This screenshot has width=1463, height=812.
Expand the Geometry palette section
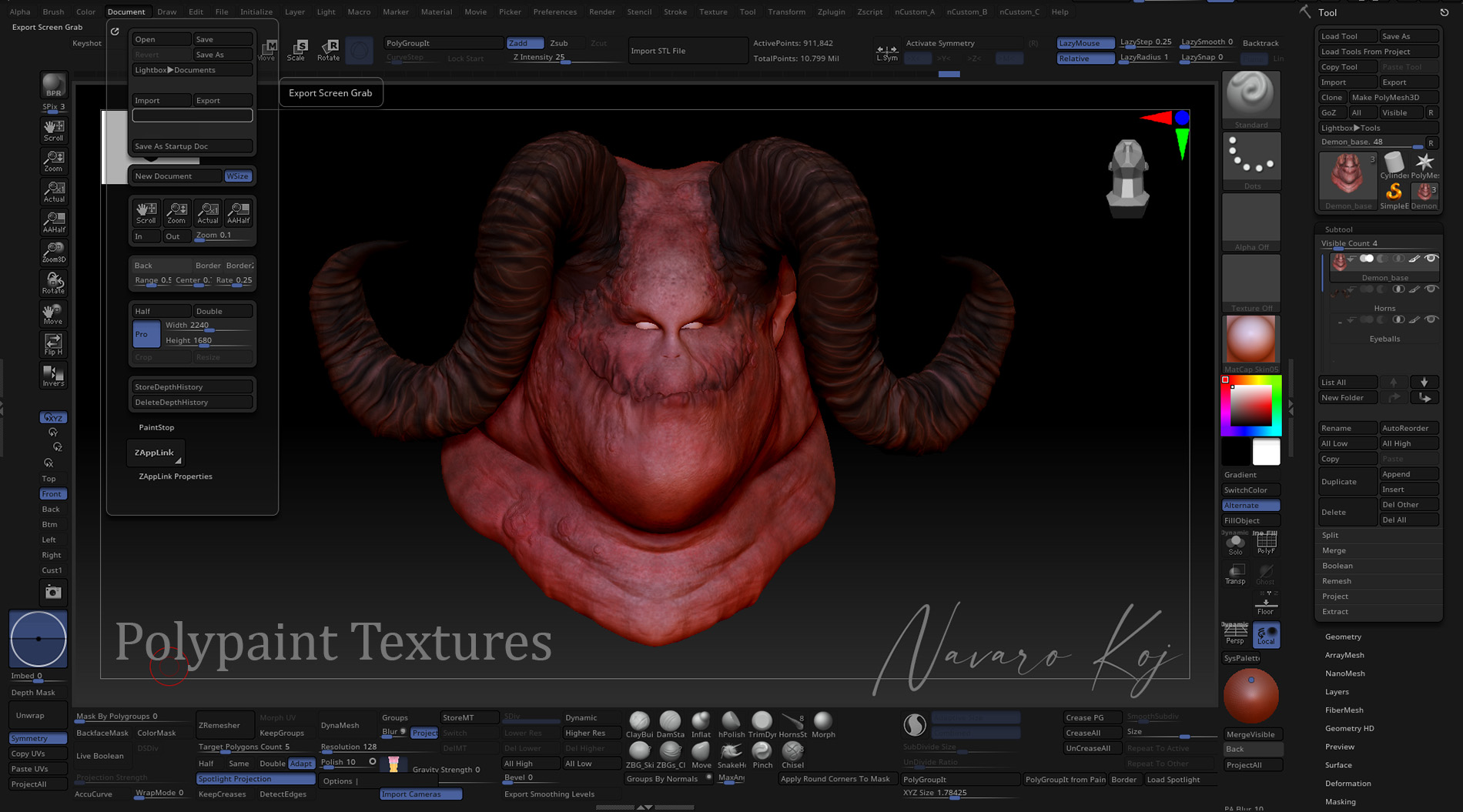point(1343,637)
